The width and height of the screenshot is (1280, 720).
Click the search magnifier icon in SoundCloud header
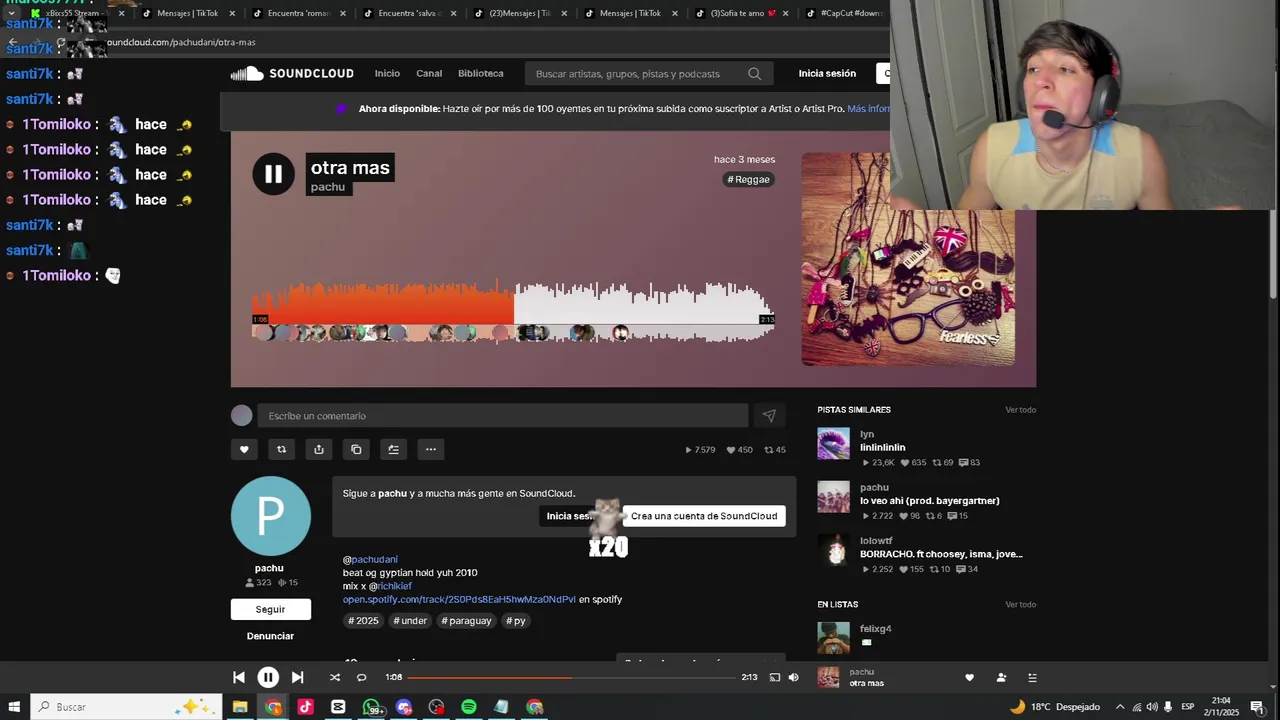(754, 74)
